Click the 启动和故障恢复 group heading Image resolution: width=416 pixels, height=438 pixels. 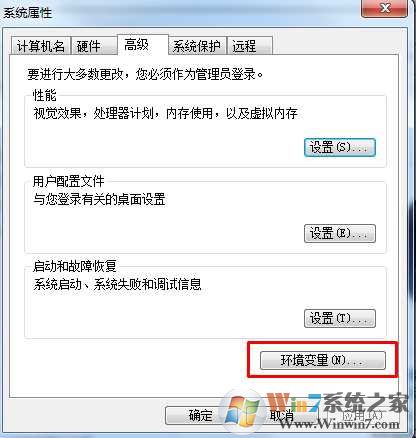(74, 266)
